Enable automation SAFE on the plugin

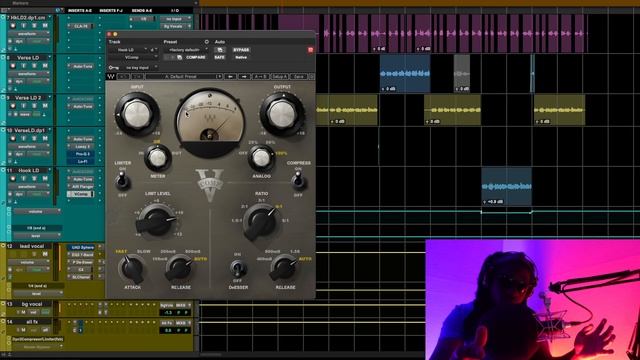point(220,58)
